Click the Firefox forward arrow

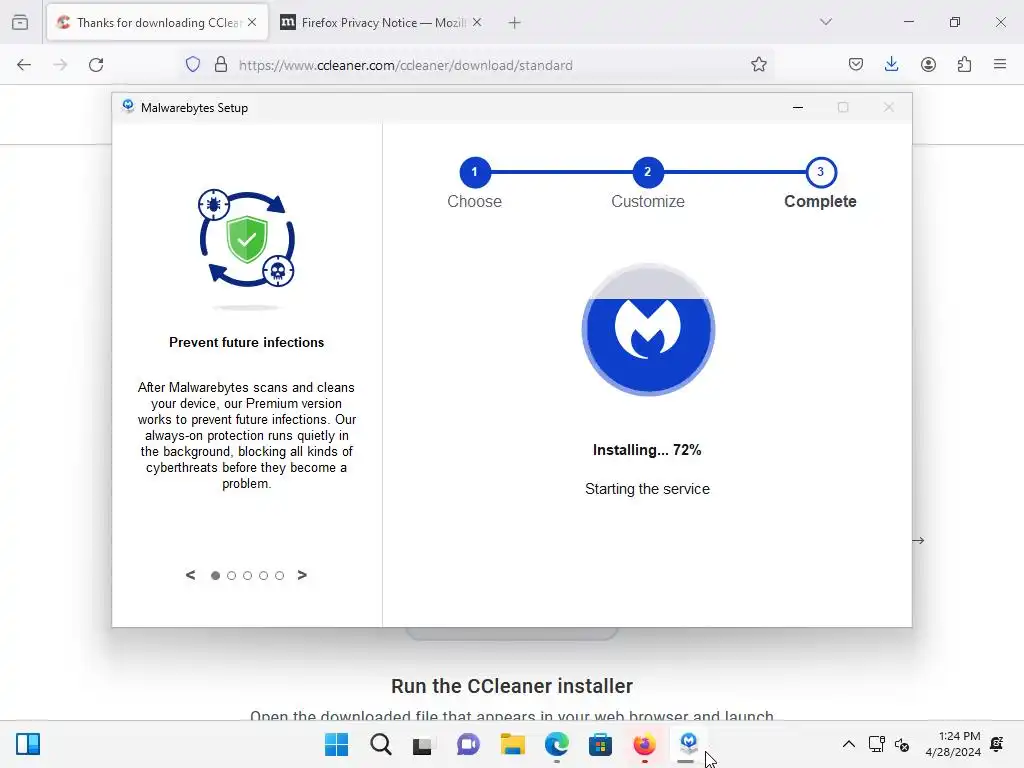(x=60, y=65)
